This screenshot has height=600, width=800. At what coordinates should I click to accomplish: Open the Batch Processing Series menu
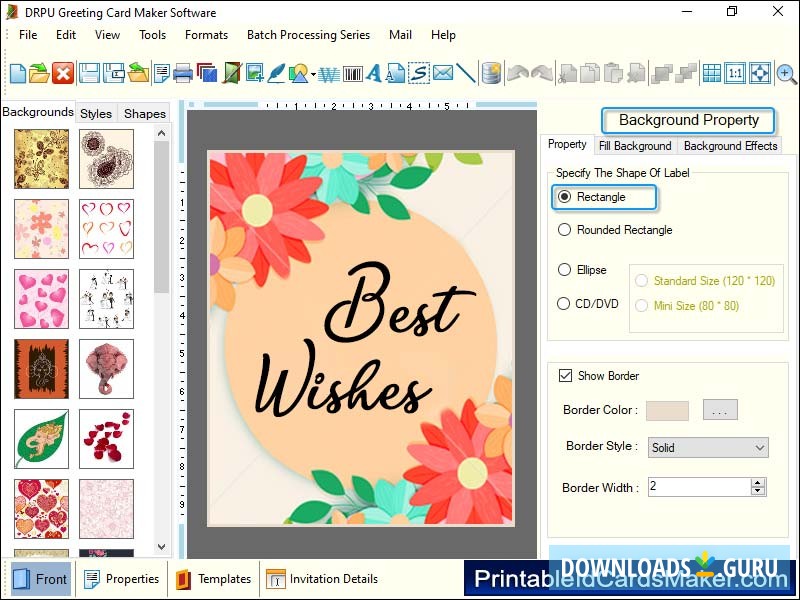[308, 34]
